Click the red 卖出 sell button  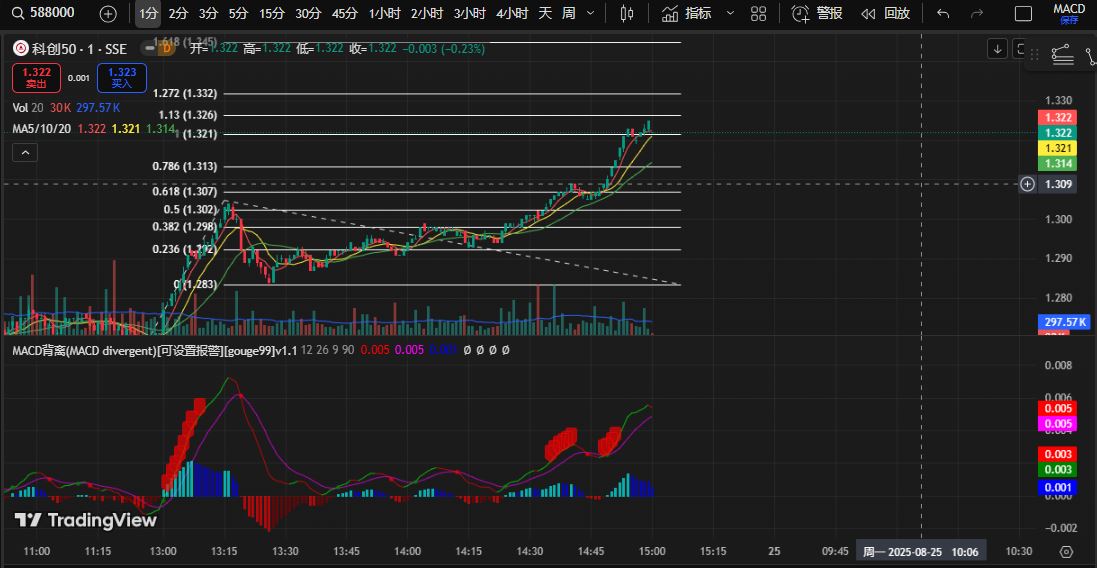(36, 78)
